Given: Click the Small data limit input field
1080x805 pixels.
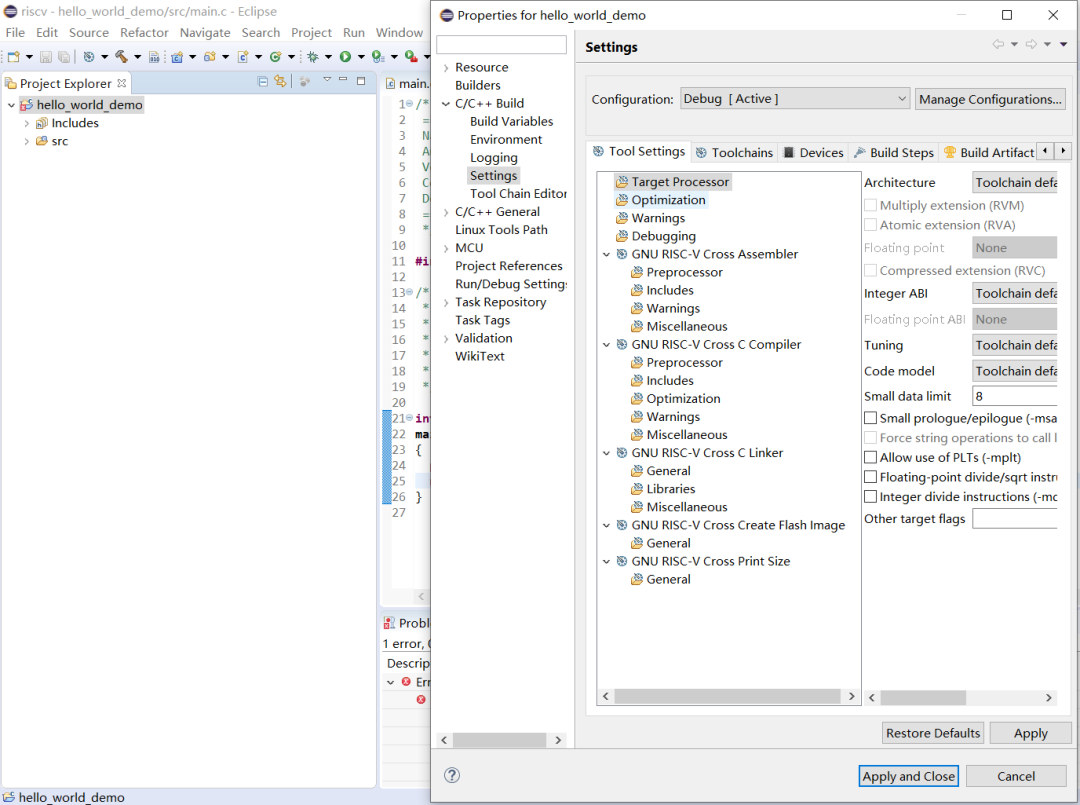Looking at the screenshot, I should coord(1015,396).
